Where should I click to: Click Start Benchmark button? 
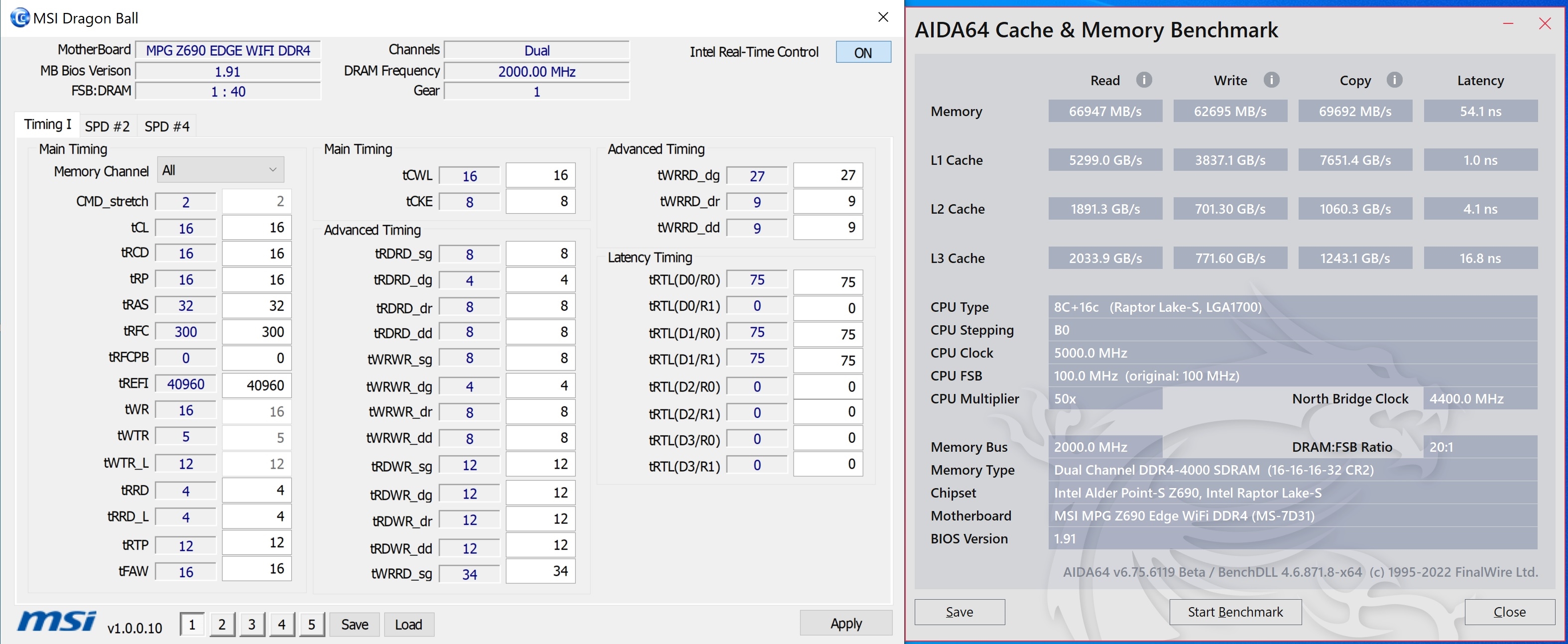point(1234,612)
